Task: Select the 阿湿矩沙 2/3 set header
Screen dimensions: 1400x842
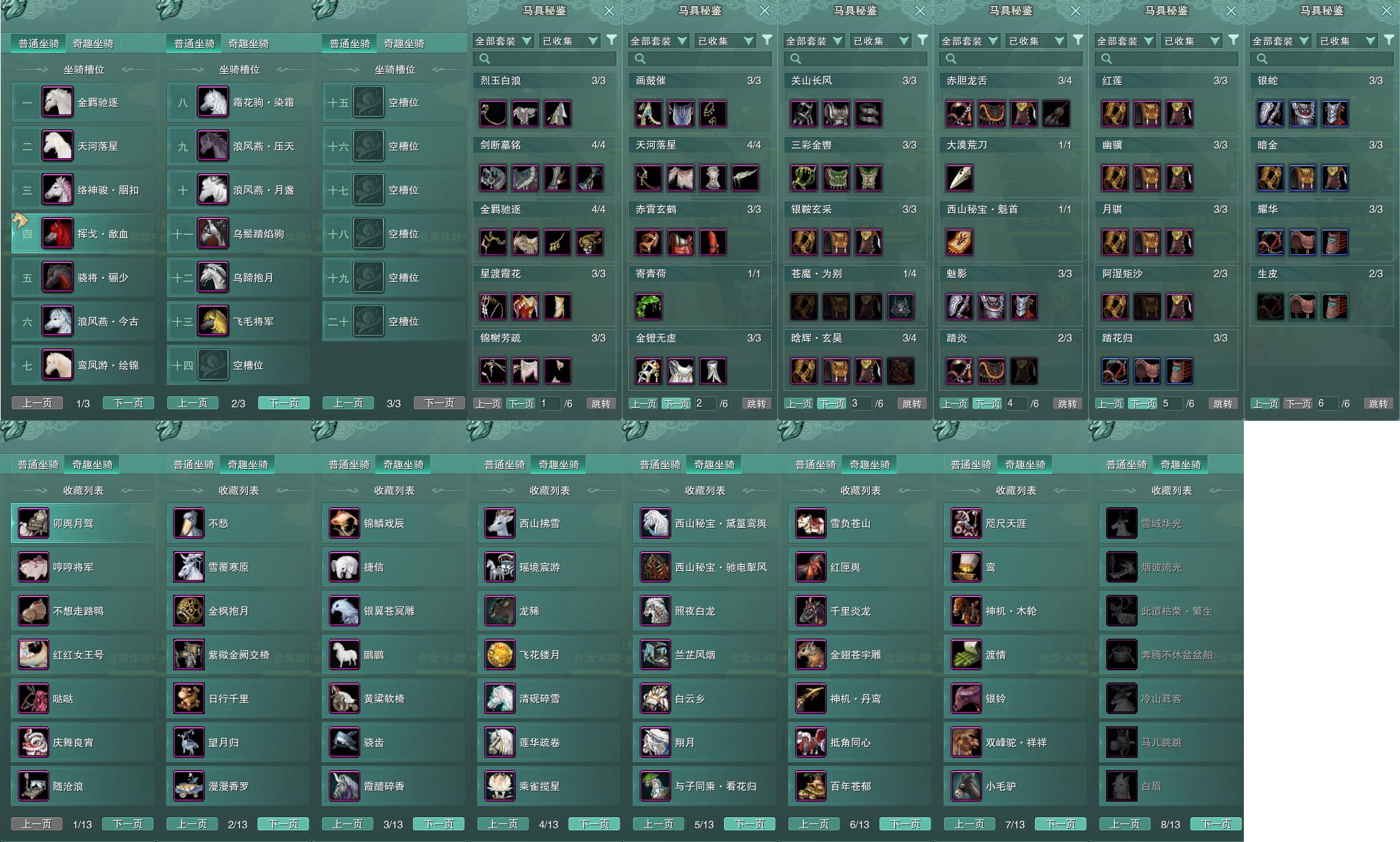Action: pyautogui.click(x=1166, y=274)
